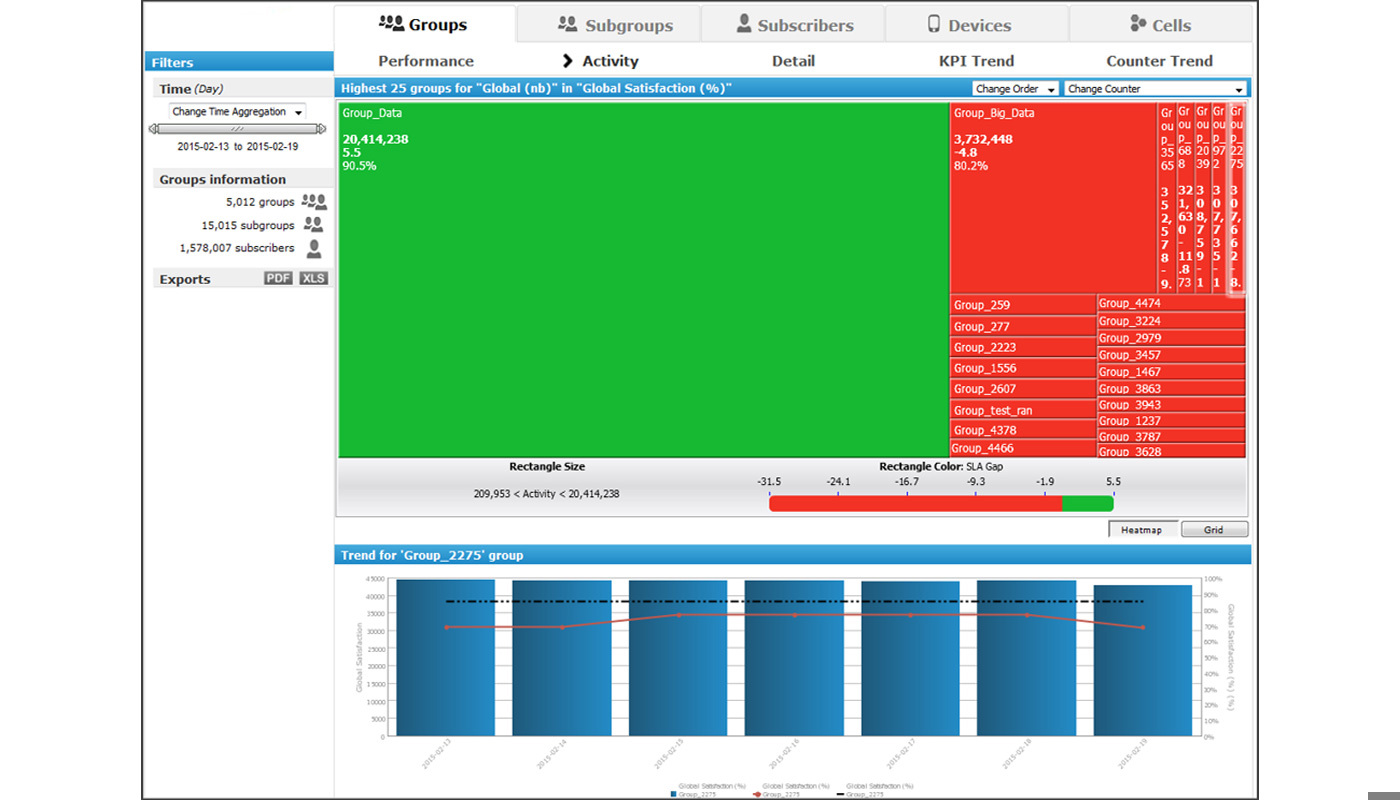Select the Group_3628 heatmap cell

[x=1171, y=451]
